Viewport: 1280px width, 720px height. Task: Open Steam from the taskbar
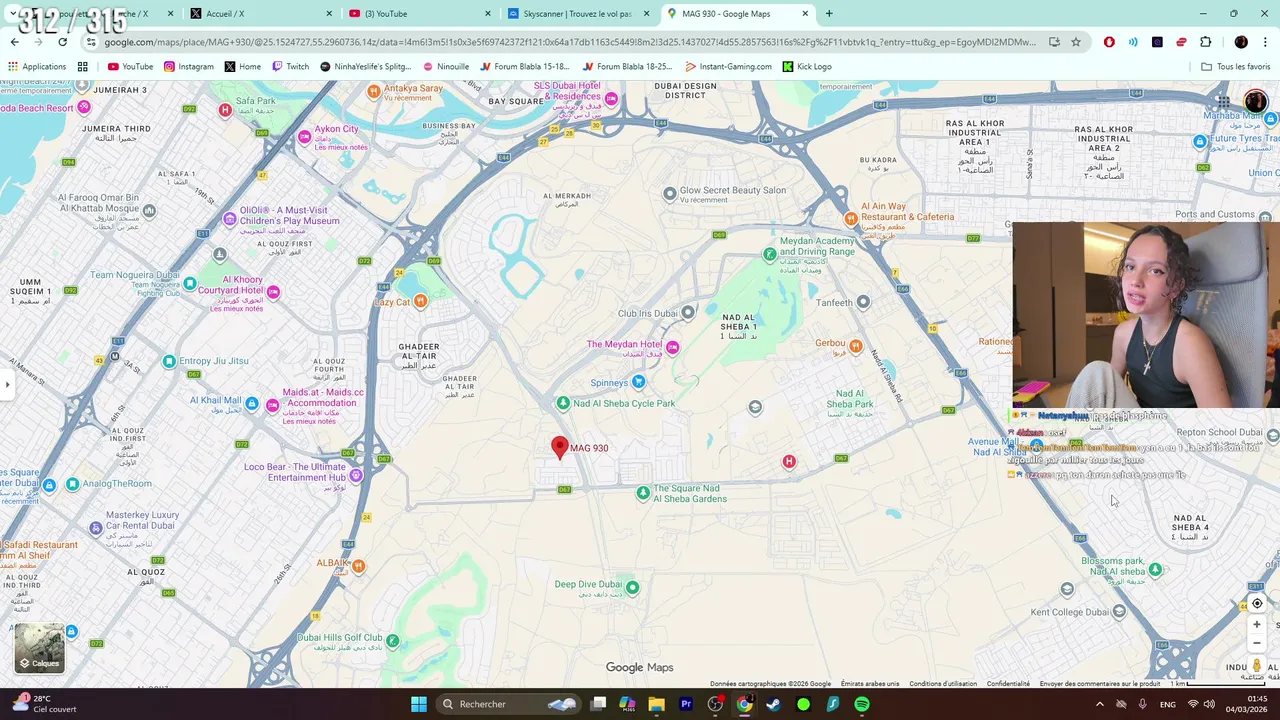(x=773, y=704)
